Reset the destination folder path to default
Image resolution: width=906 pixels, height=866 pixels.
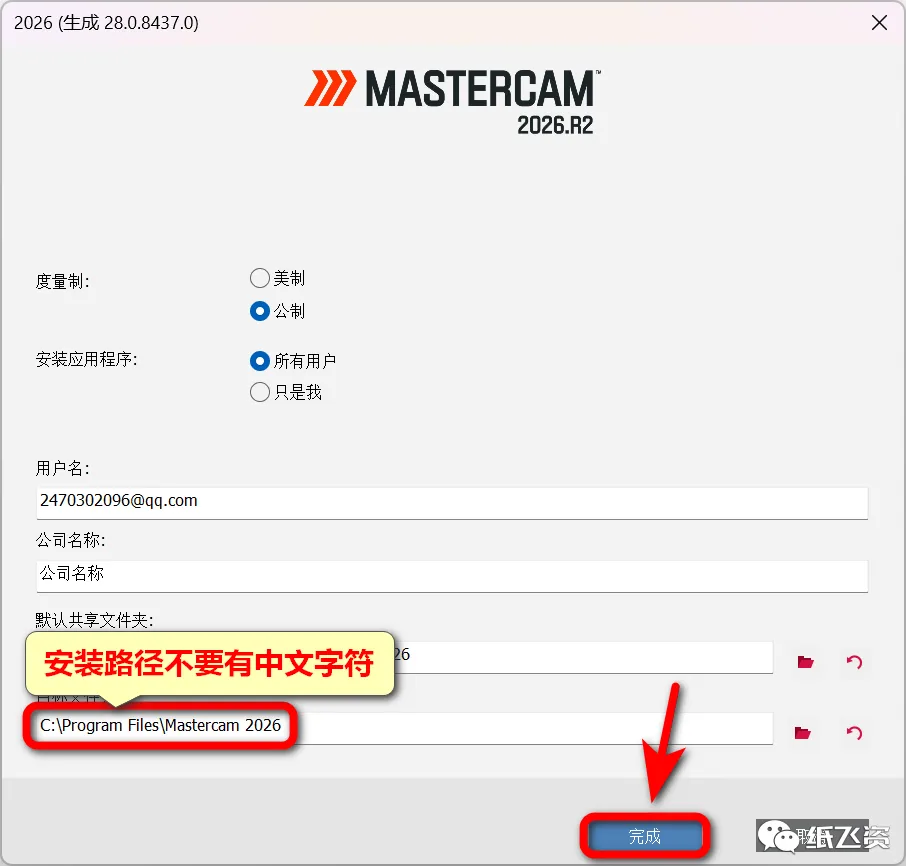click(854, 733)
